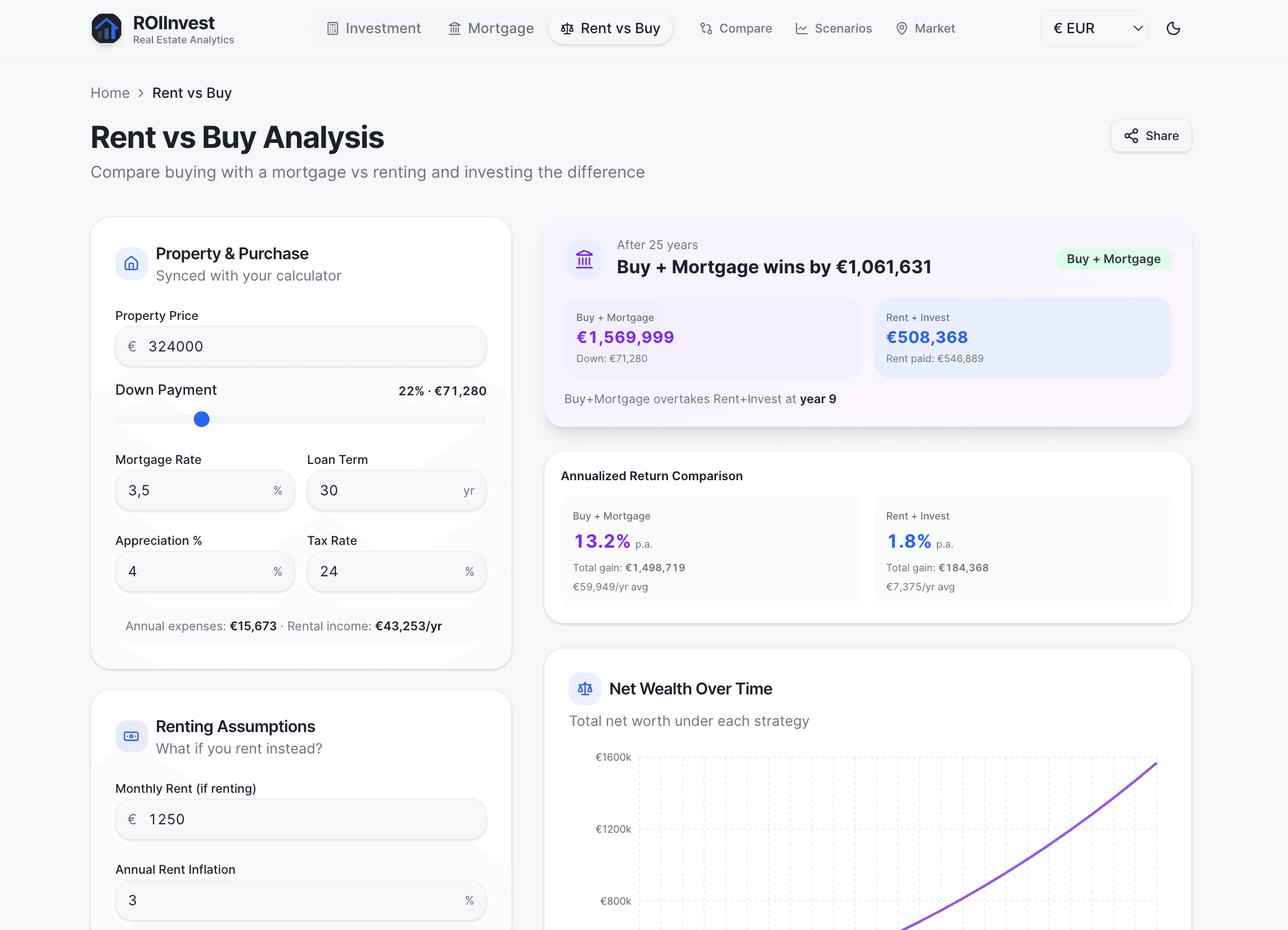Click the 1.8% annualized return figure
Screen dimensions: 1288x930
[909, 541]
